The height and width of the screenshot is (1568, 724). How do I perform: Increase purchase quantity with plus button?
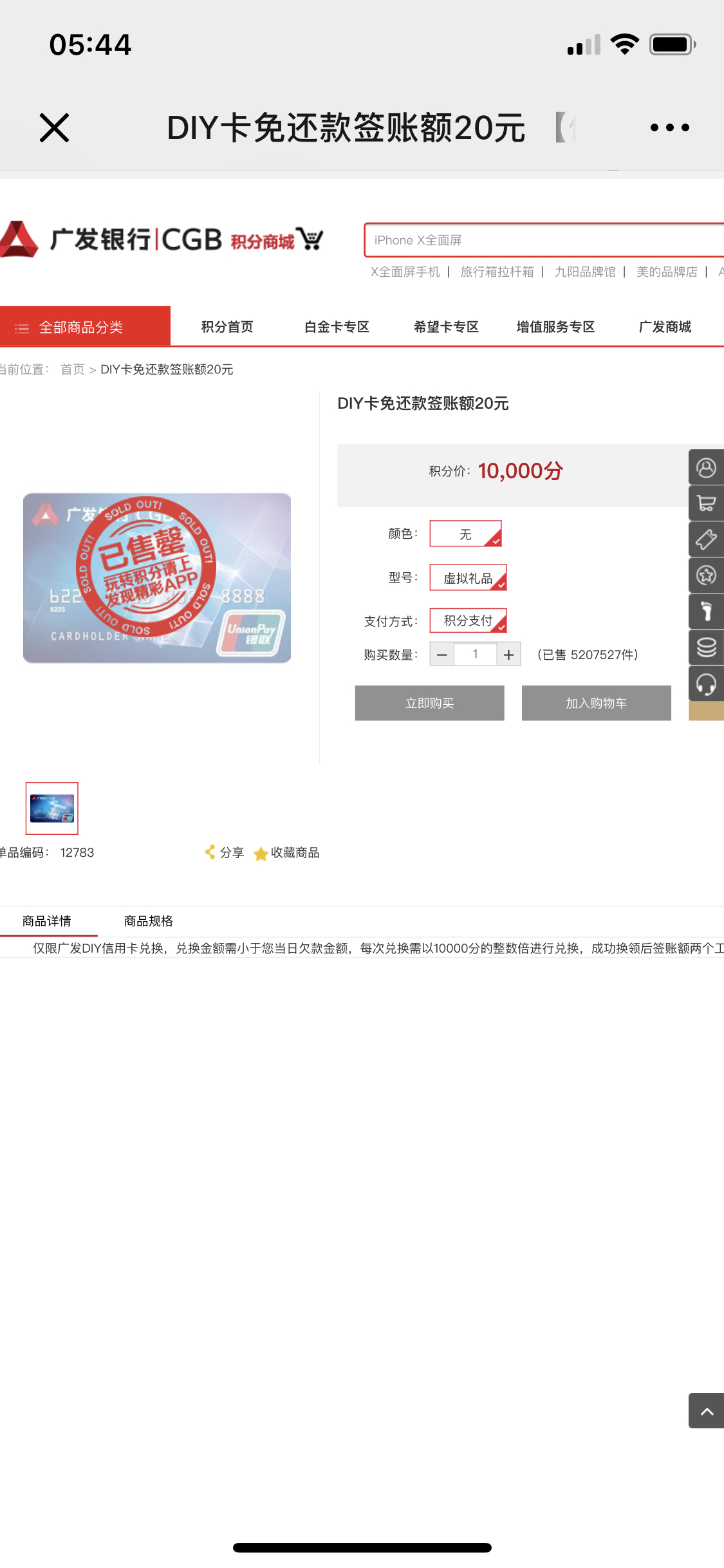pyautogui.click(x=508, y=655)
